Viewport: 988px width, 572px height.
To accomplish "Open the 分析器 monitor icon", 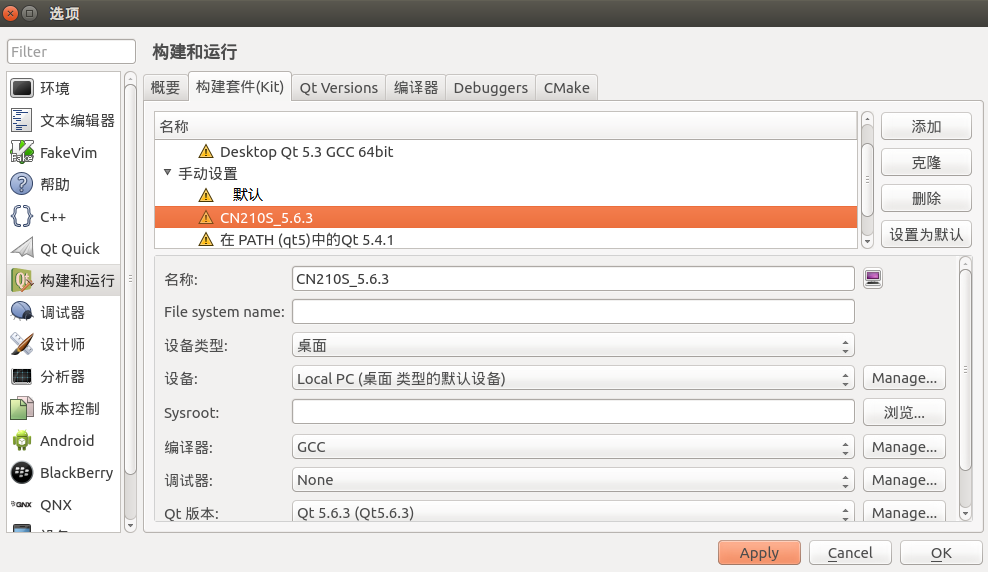I will 21,377.
